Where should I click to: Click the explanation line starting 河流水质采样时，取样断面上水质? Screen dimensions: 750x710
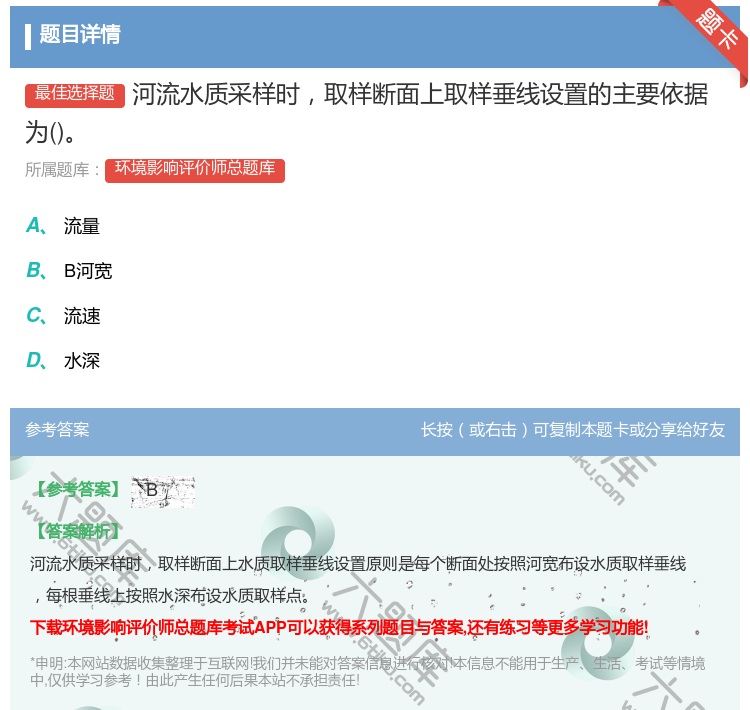[x=358, y=564]
